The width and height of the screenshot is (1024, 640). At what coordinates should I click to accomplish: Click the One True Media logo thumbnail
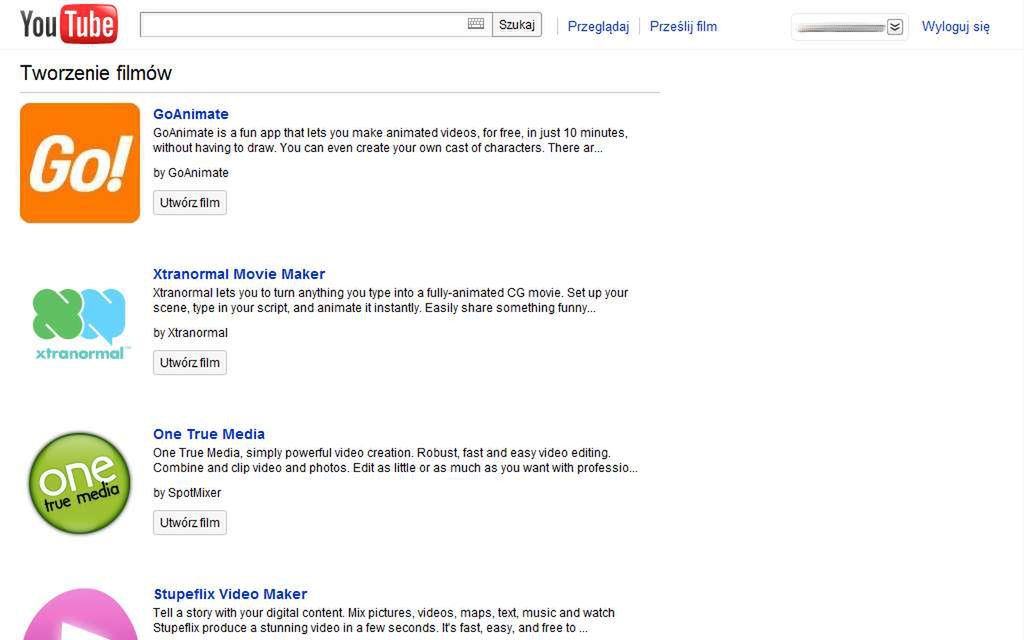click(x=80, y=483)
